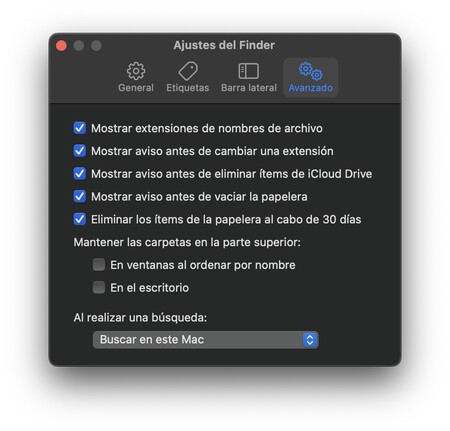Select the Etiquetas tag icon

pos(188,71)
